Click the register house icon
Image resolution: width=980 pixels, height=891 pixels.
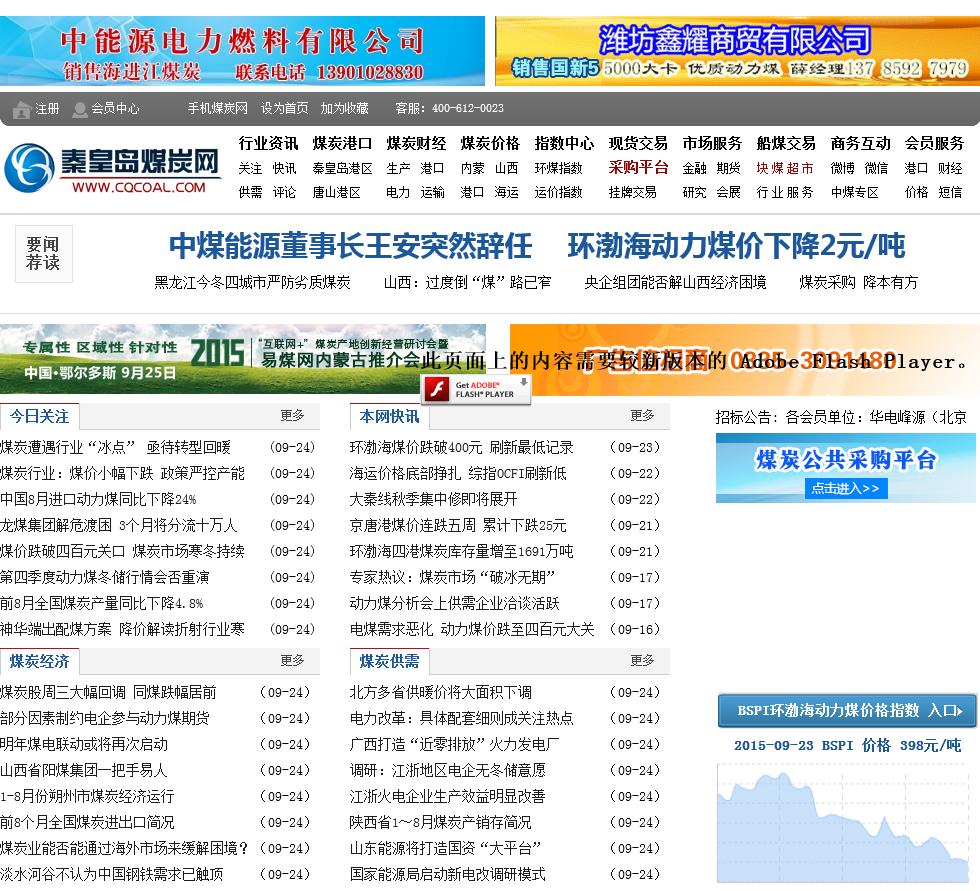pyautogui.click(x=22, y=110)
